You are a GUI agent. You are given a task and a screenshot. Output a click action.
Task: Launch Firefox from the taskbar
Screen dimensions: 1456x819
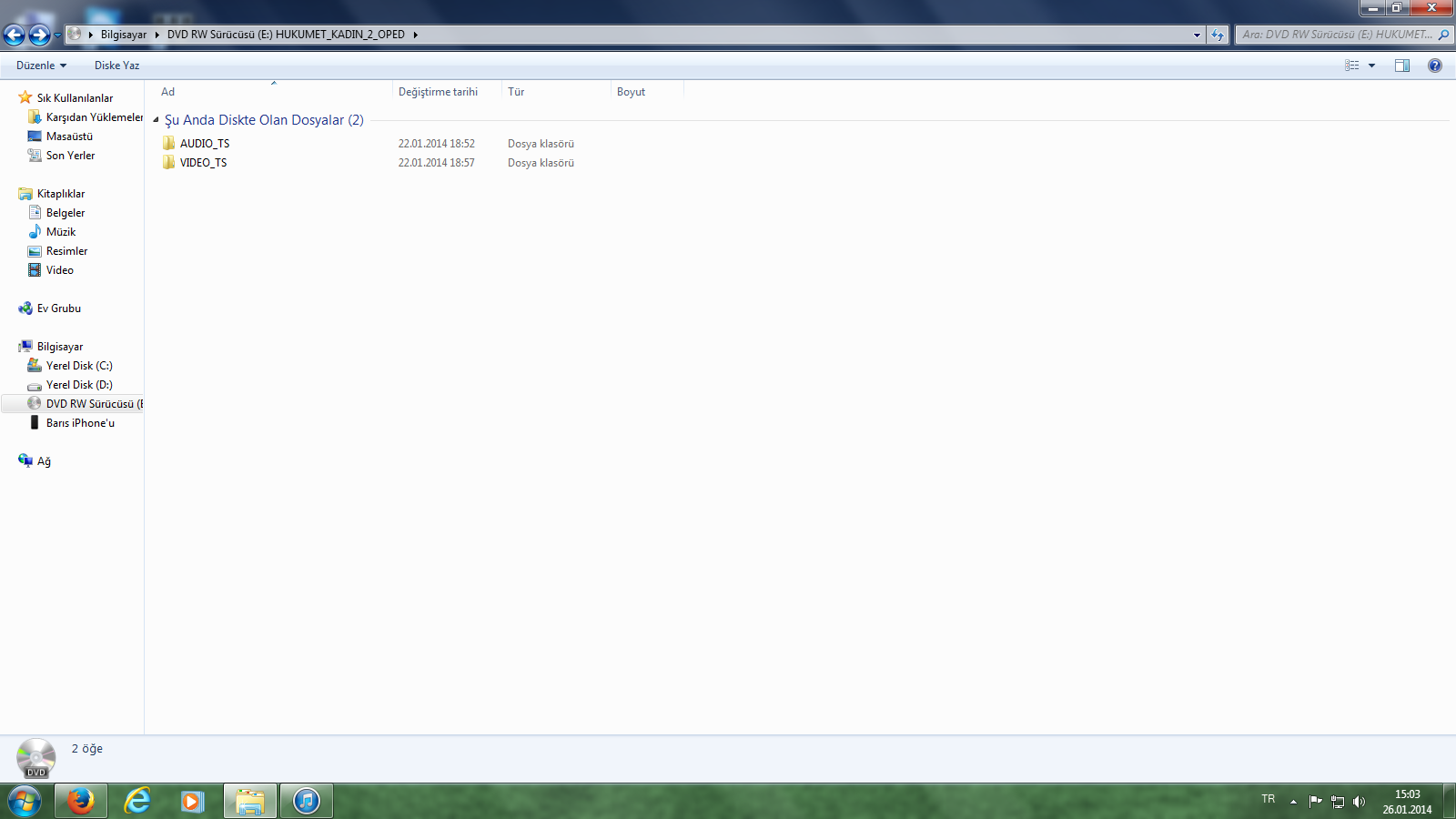[x=80, y=801]
